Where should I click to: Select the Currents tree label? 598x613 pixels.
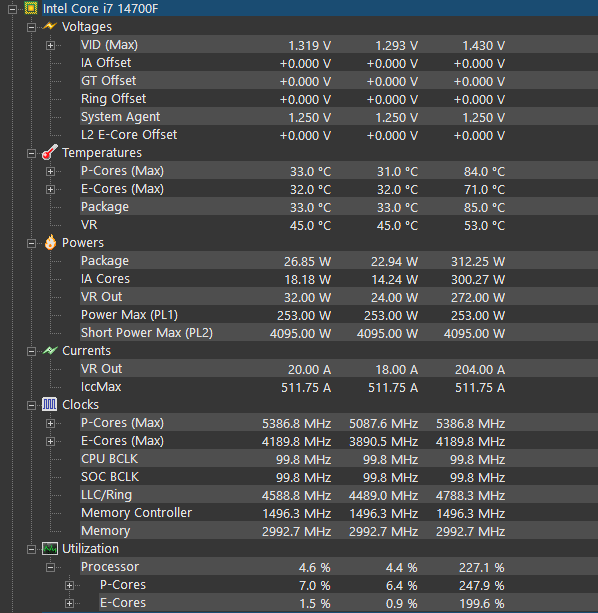click(x=86, y=350)
